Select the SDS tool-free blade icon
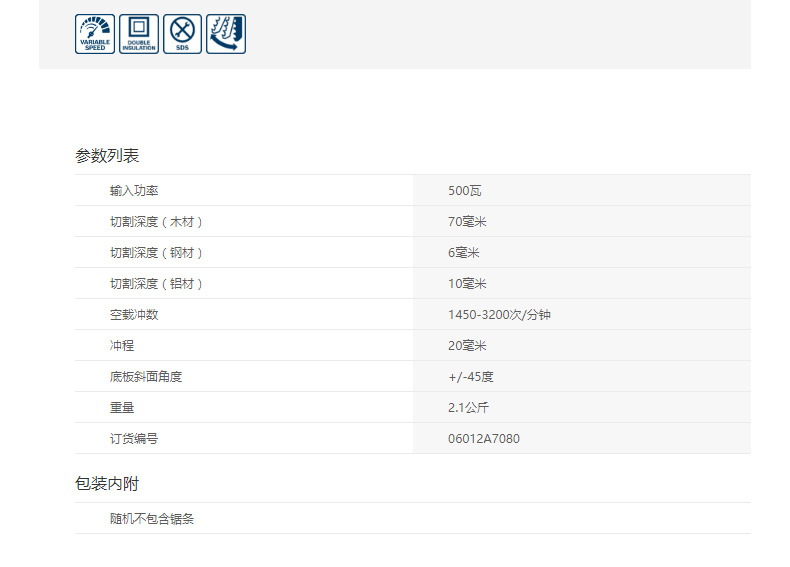790x567 pixels. [x=182, y=34]
